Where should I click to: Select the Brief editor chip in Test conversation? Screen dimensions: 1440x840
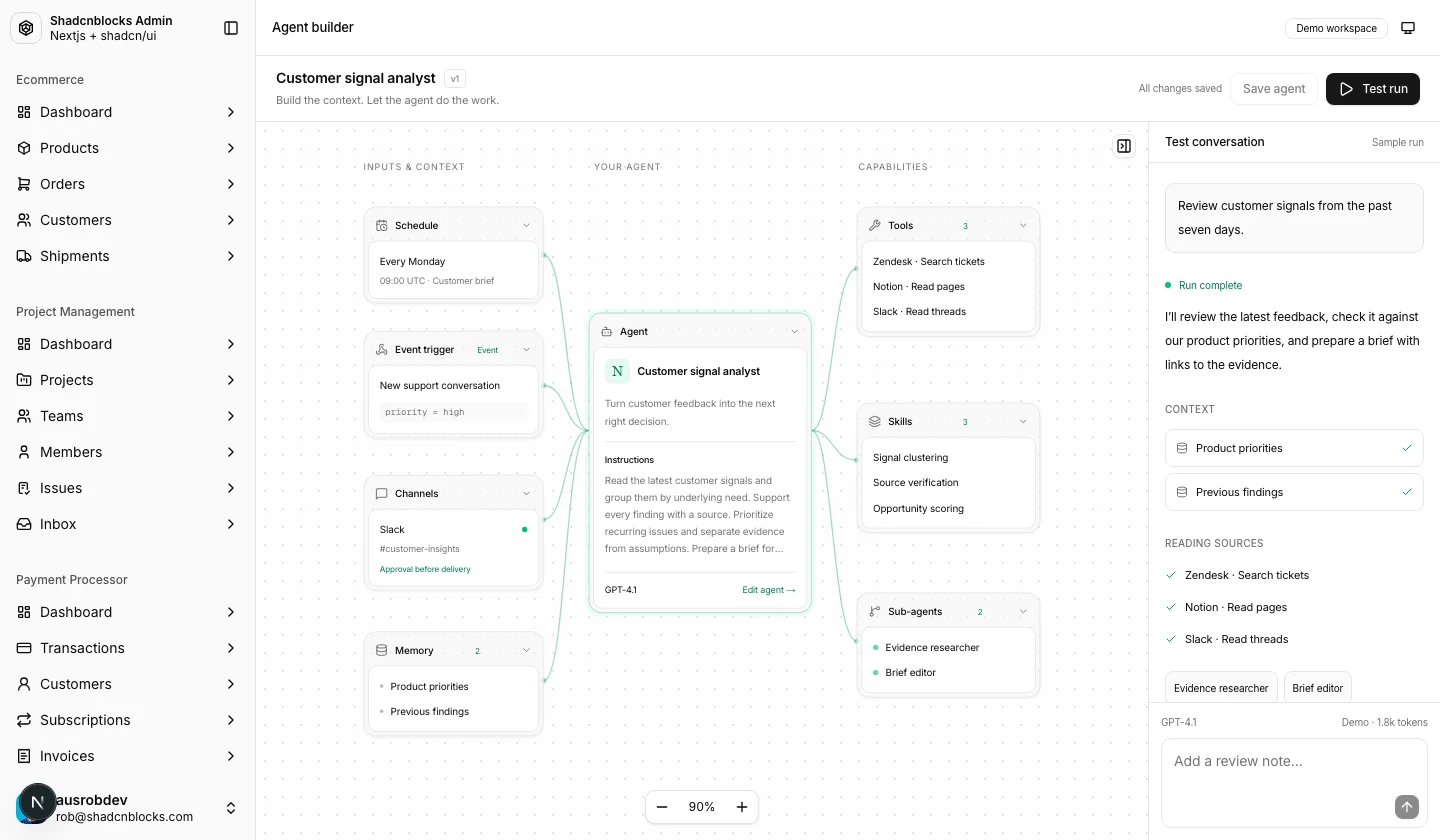[1318, 688]
